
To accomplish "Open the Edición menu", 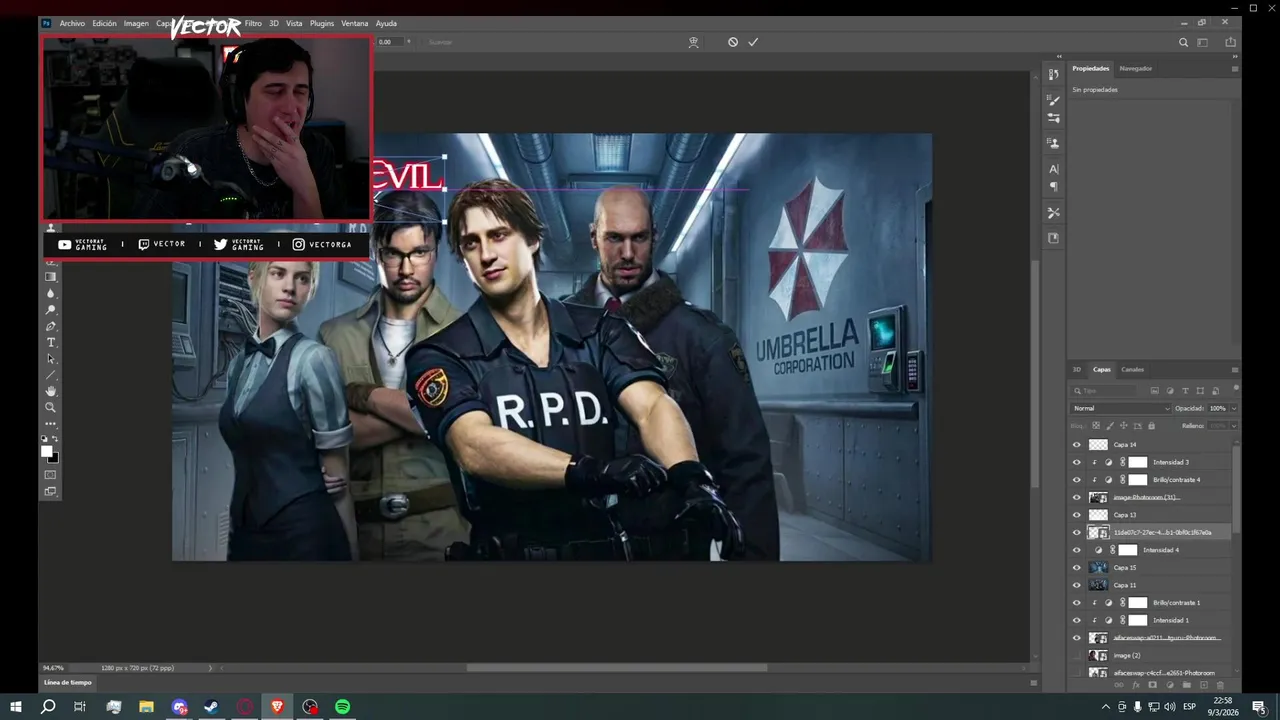I will (104, 23).
